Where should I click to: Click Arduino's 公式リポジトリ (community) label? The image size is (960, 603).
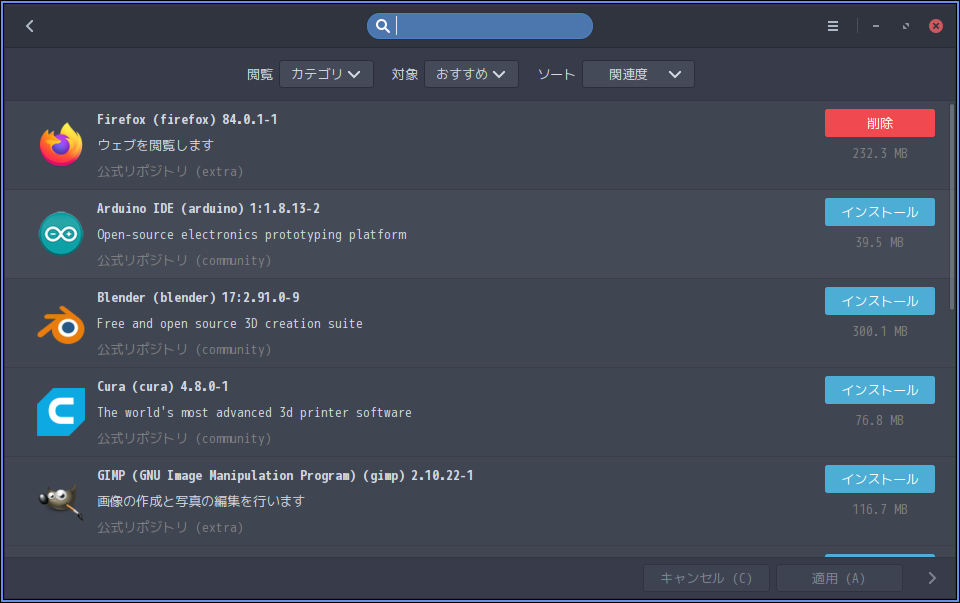(x=184, y=260)
